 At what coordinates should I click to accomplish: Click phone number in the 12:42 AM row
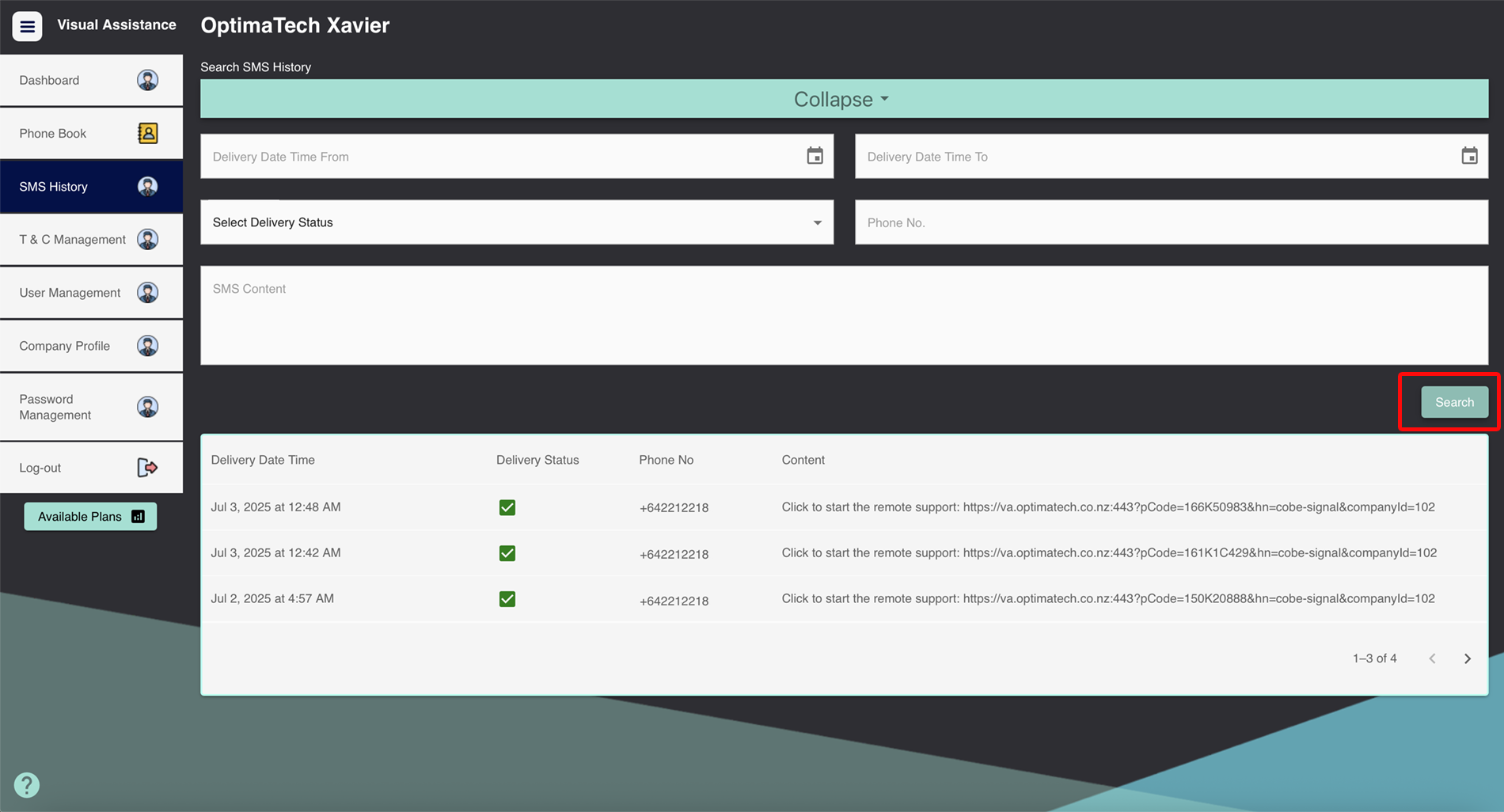click(674, 554)
